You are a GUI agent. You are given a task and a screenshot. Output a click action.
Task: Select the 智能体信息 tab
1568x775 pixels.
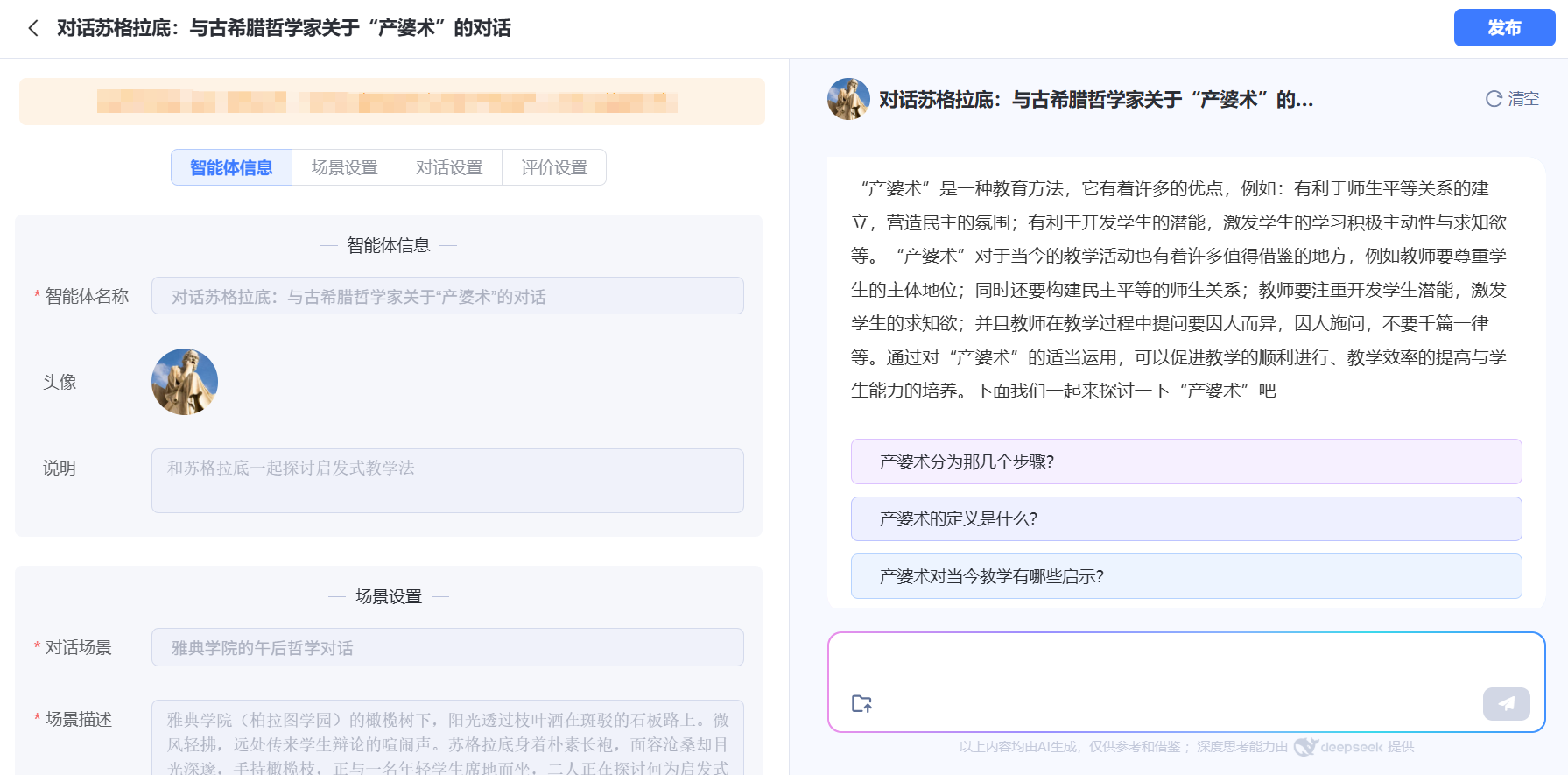point(231,167)
